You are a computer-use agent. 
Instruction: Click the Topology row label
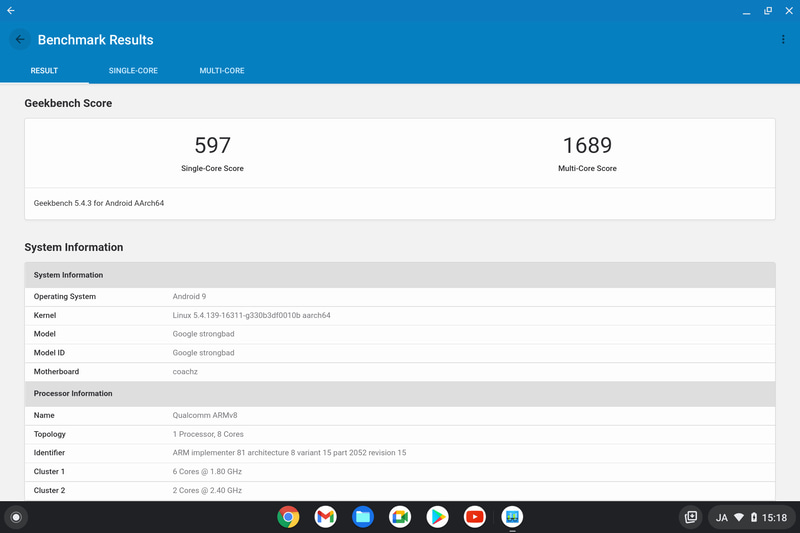coord(49,434)
